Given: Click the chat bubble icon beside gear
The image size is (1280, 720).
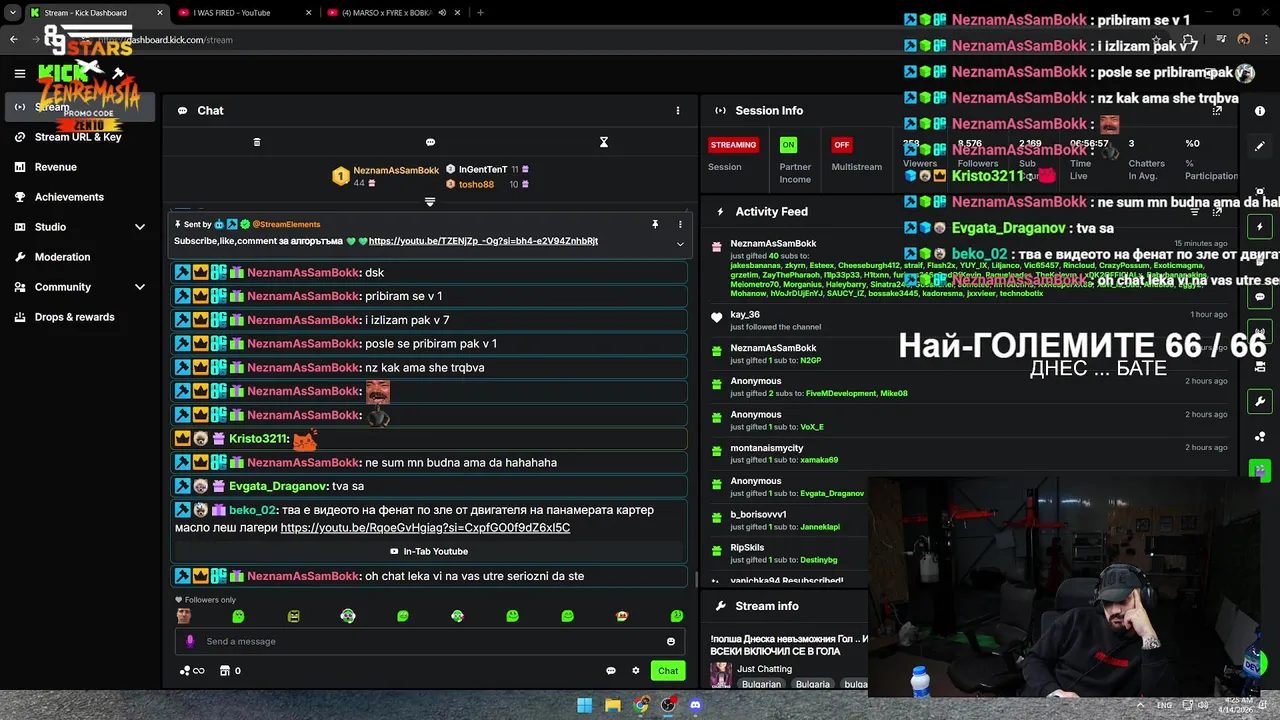Looking at the screenshot, I should (x=611, y=671).
